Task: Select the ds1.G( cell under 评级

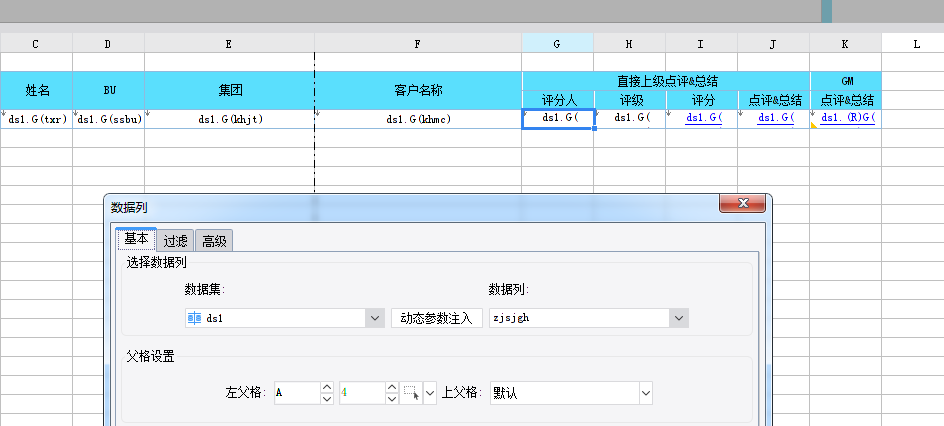Action: 630,119
